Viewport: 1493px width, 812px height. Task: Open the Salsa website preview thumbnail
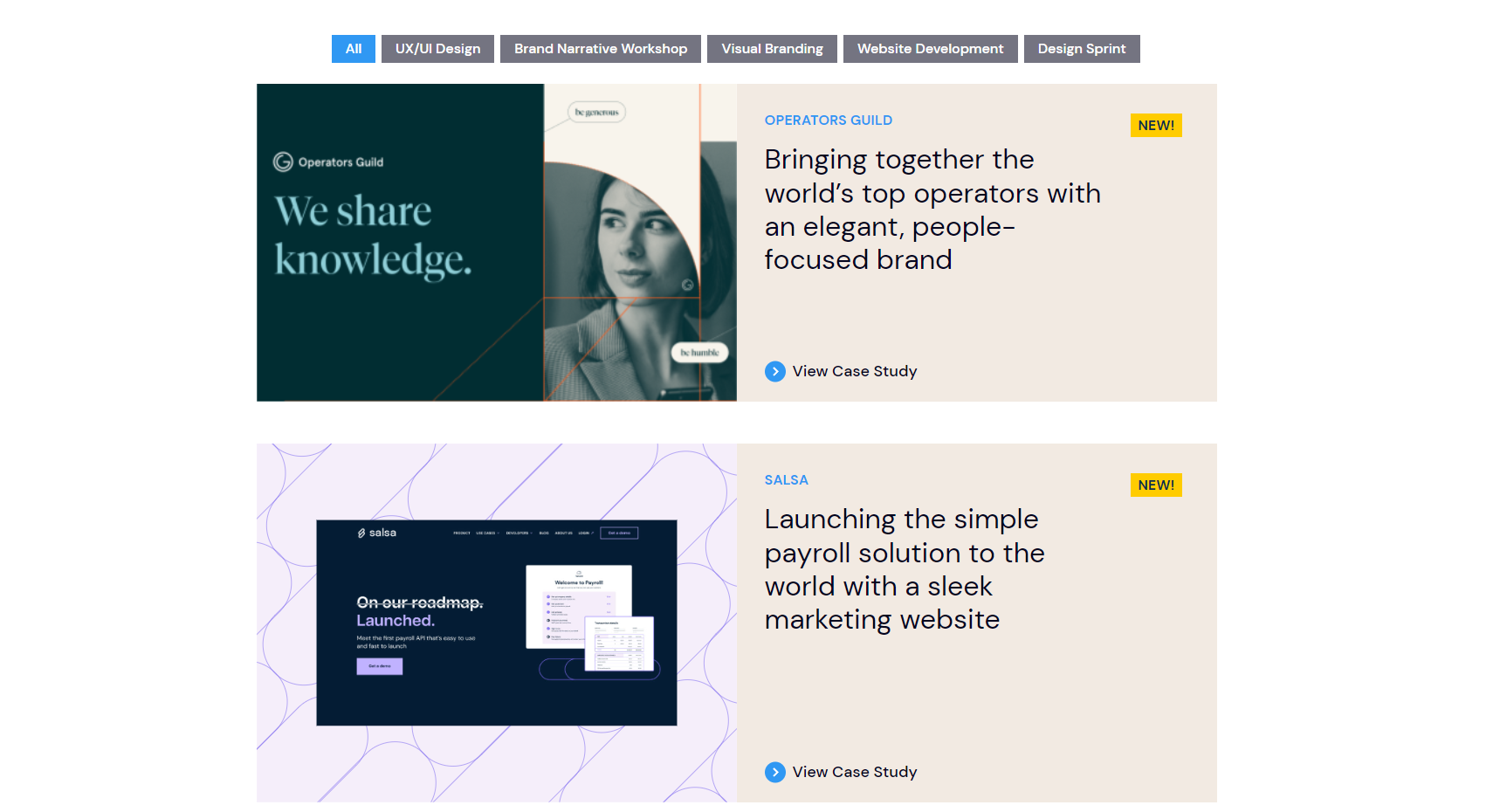[x=496, y=623]
